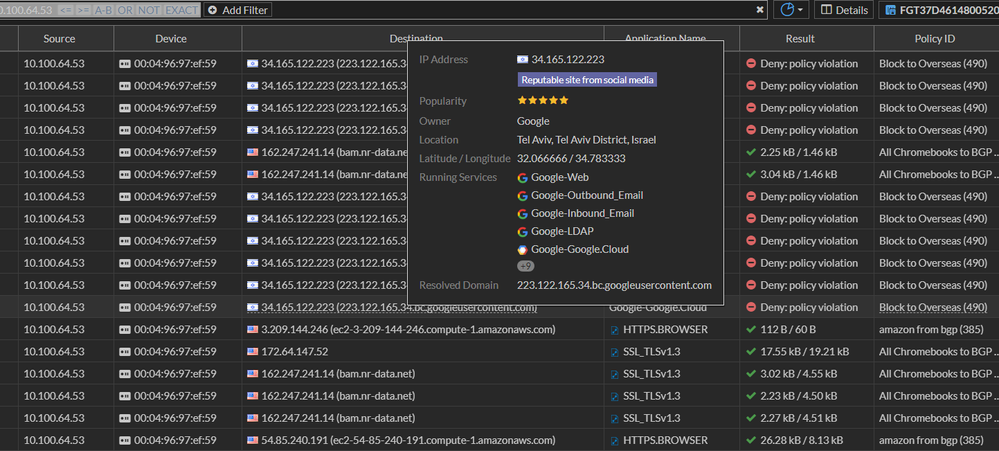This screenshot has height=451, width=999.
Task: Click the green check beside 3.04 kB / 1.46 kB
Action: (x=751, y=175)
